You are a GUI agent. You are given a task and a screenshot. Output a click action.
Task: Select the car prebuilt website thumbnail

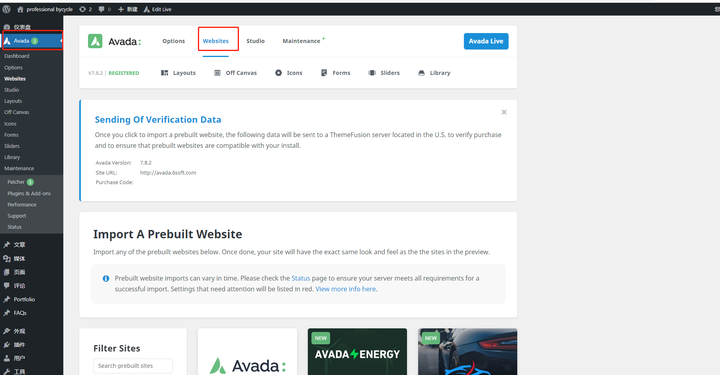pyautogui.click(x=467, y=352)
